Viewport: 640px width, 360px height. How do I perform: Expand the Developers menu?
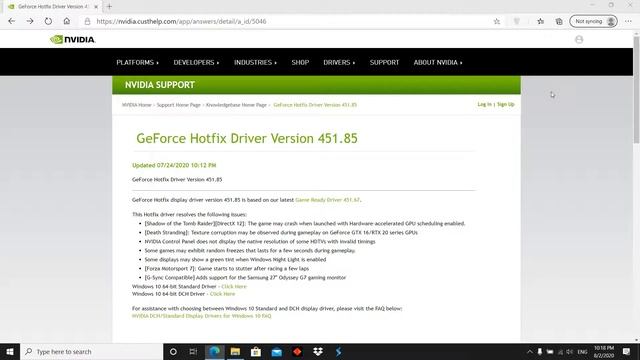(x=196, y=62)
